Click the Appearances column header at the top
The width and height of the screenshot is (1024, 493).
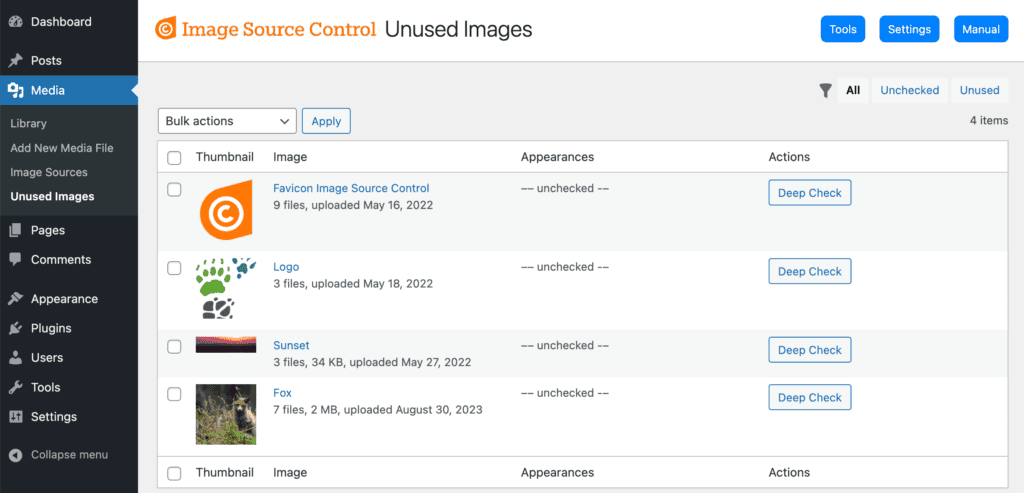coord(557,157)
